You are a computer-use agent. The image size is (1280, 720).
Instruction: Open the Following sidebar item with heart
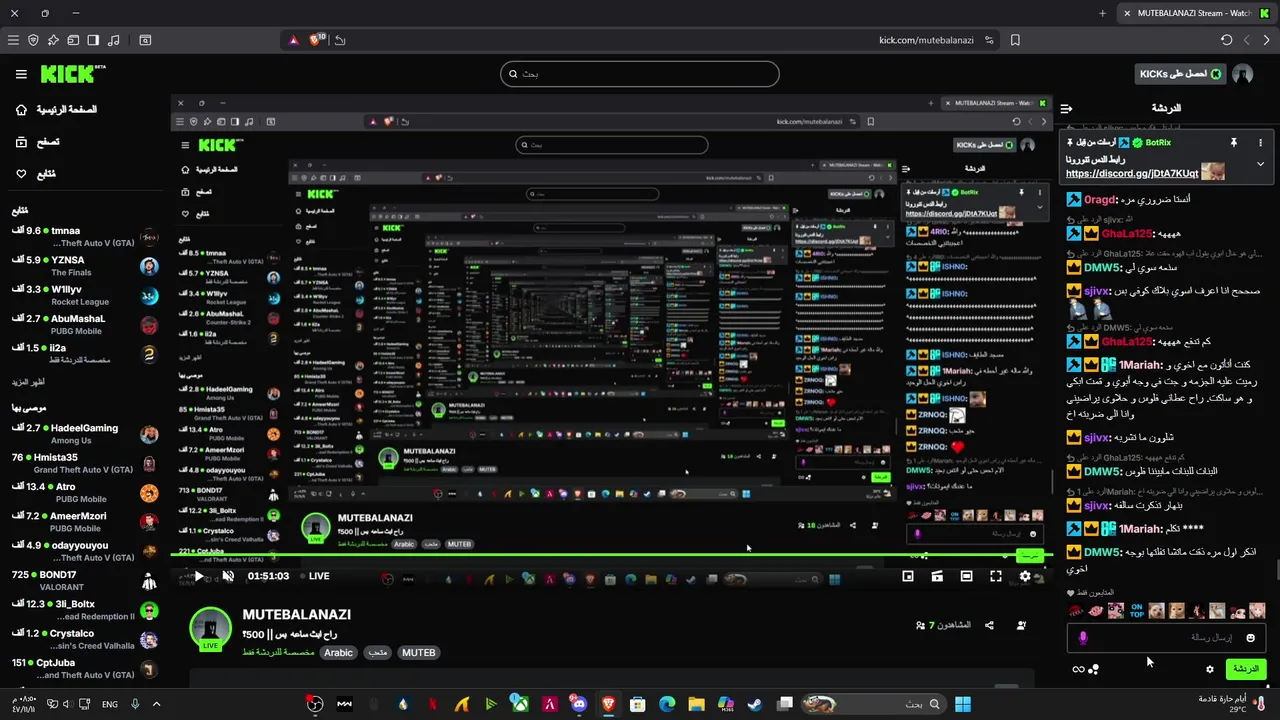36,174
